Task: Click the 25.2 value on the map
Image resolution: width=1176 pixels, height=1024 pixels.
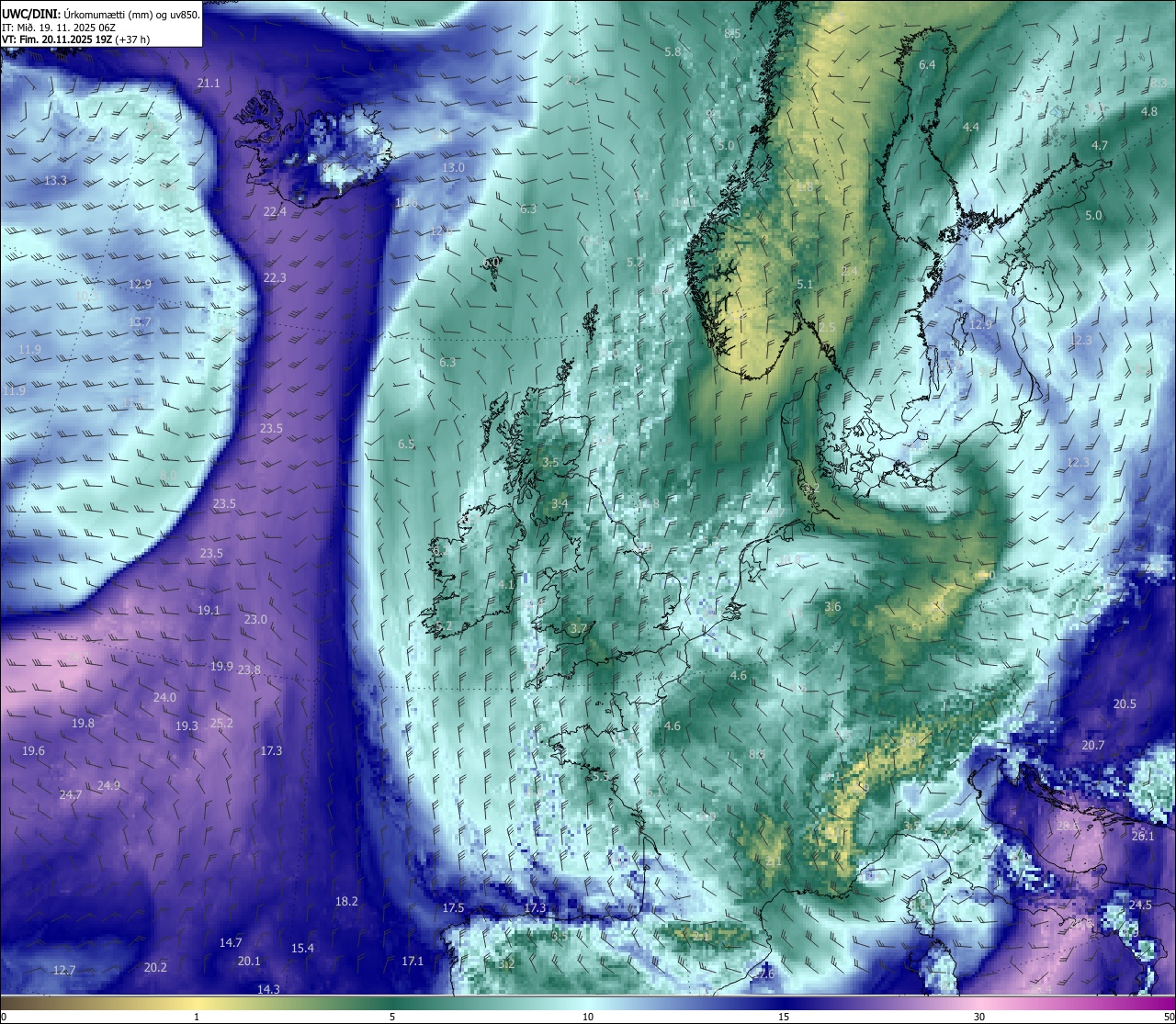Action: pyautogui.click(x=221, y=724)
